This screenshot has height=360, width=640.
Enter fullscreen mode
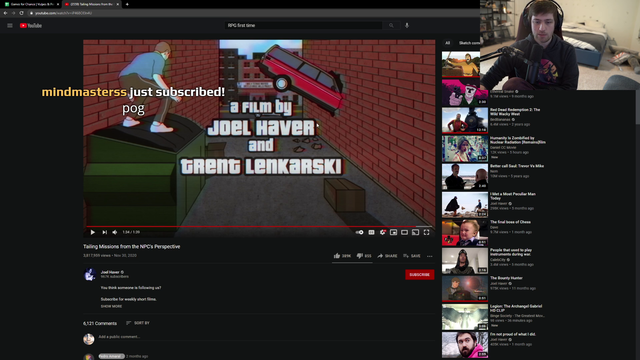coord(427,232)
